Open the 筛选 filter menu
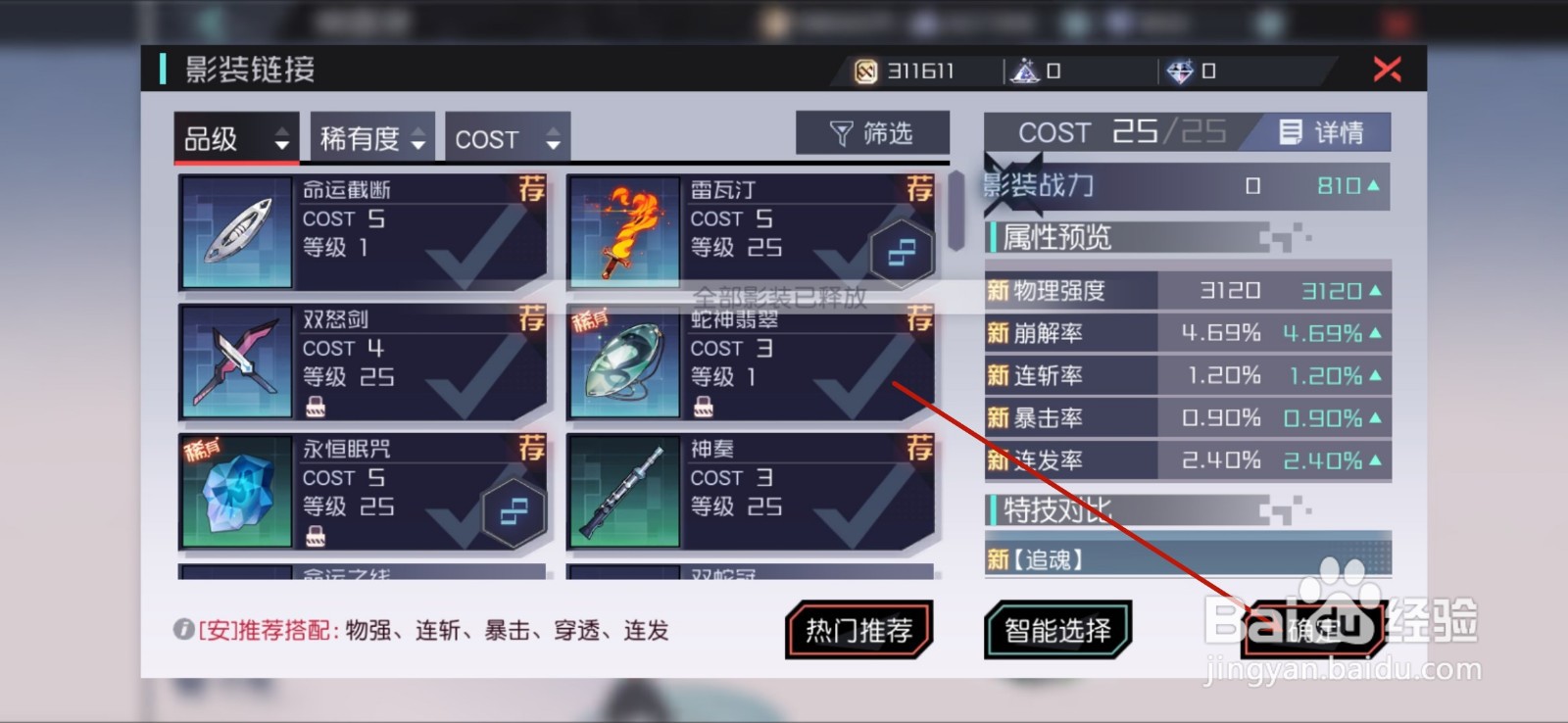 click(x=872, y=133)
